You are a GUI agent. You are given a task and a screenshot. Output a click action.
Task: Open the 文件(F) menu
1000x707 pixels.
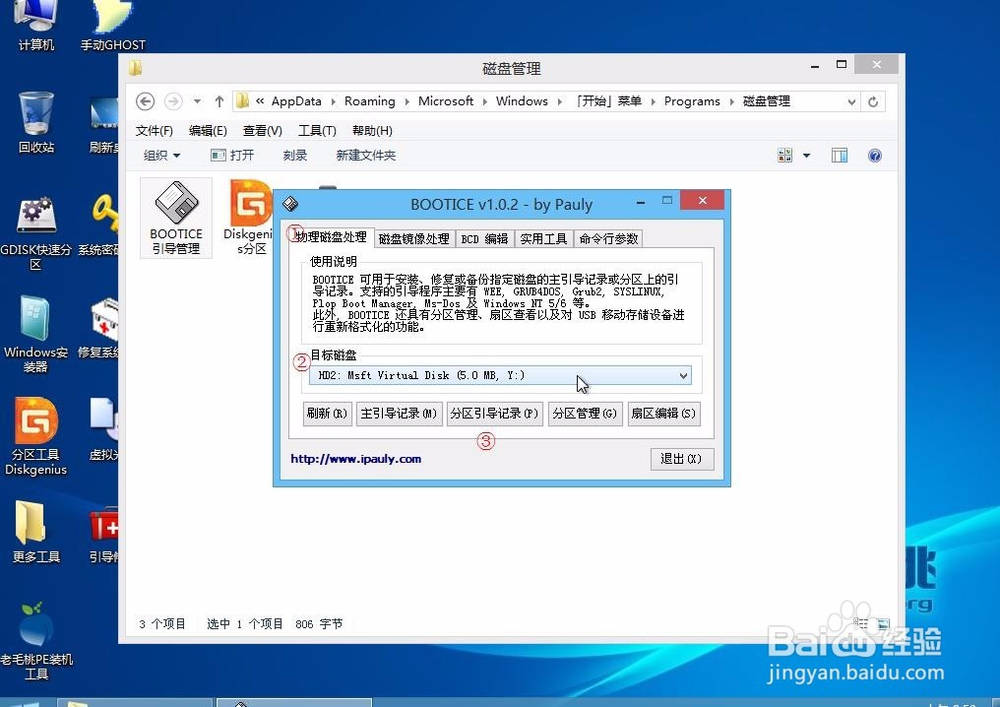click(154, 131)
